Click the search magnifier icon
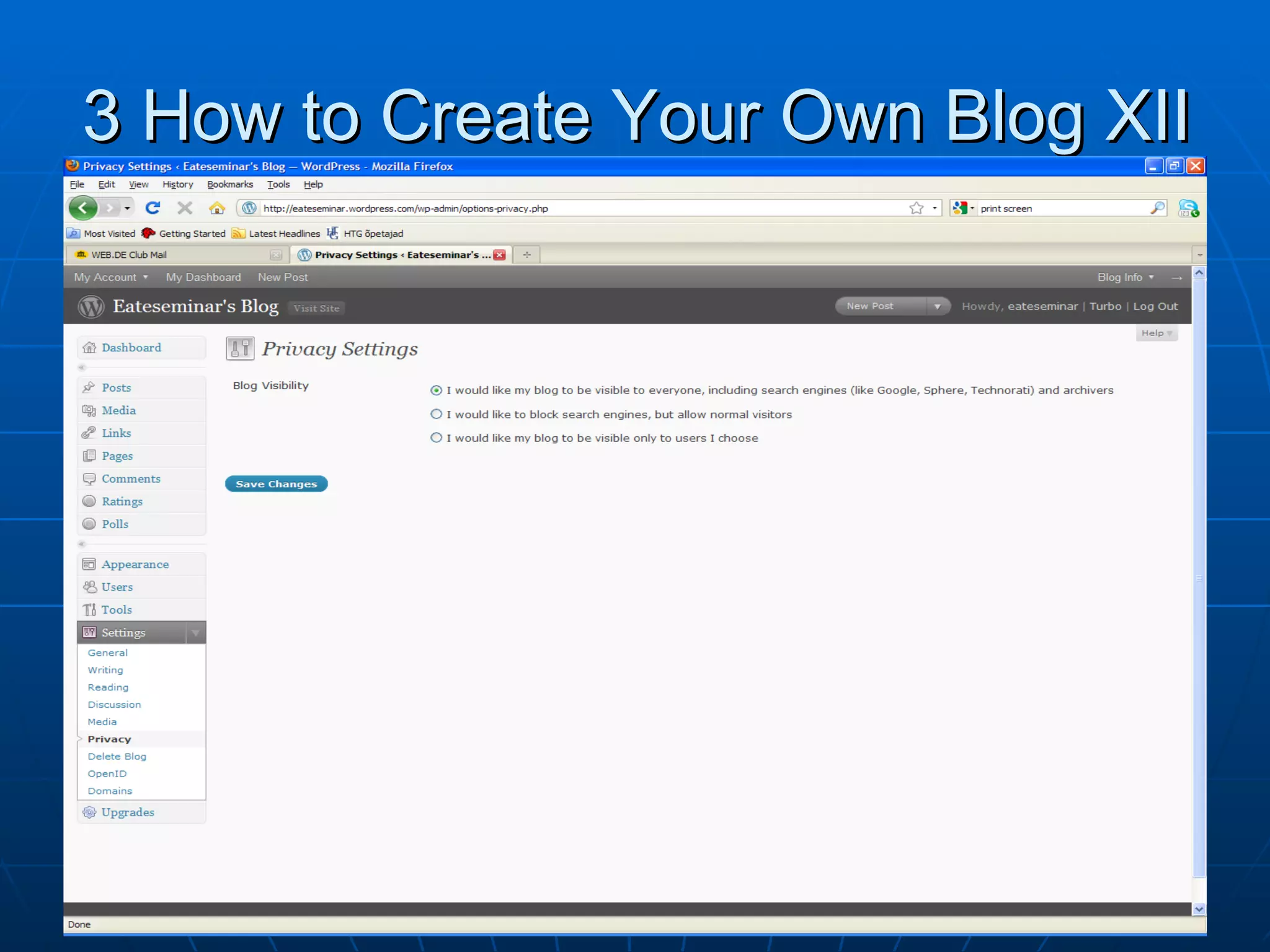The image size is (1270, 952). (1157, 208)
